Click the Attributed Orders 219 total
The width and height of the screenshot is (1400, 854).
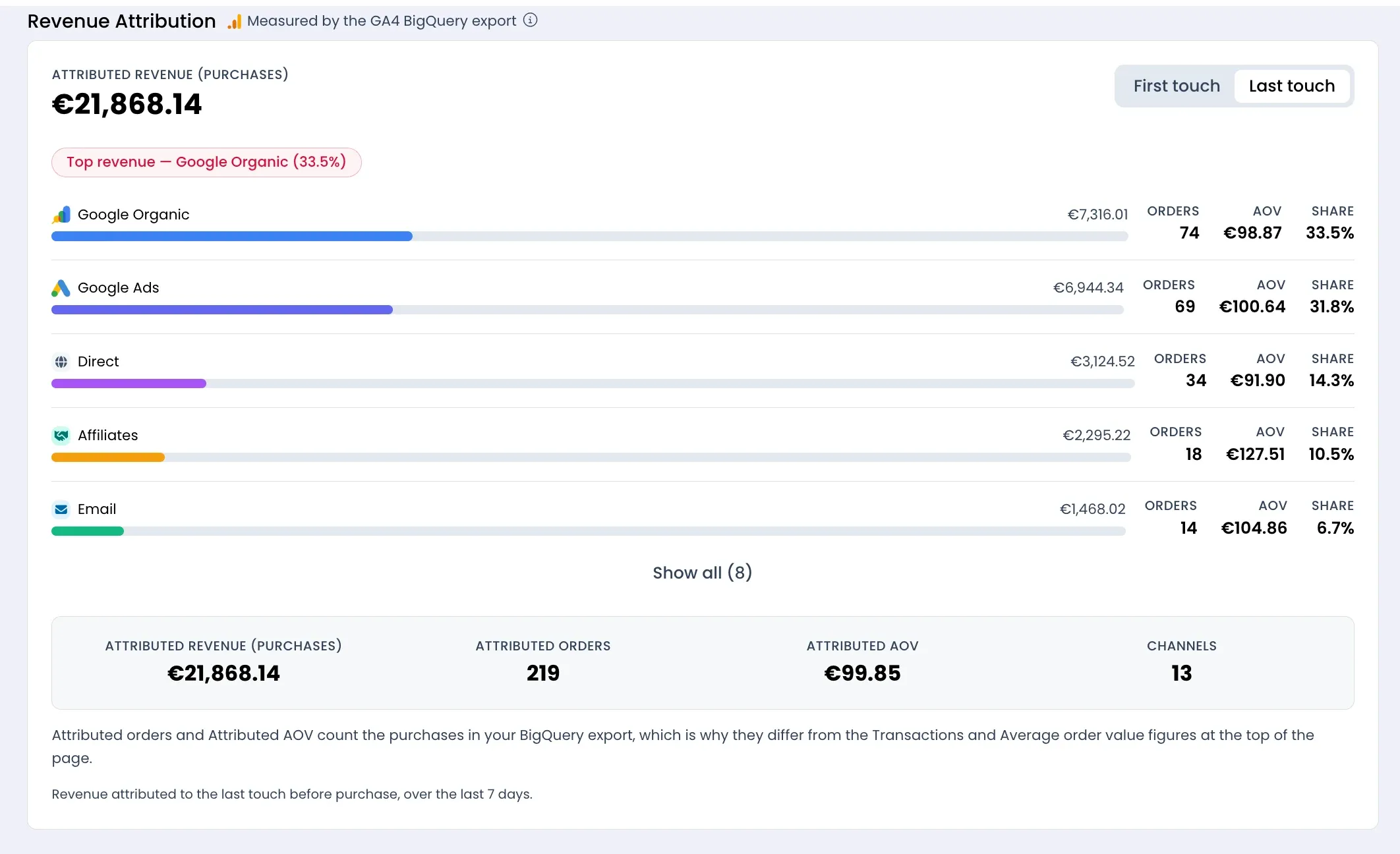[x=543, y=673]
